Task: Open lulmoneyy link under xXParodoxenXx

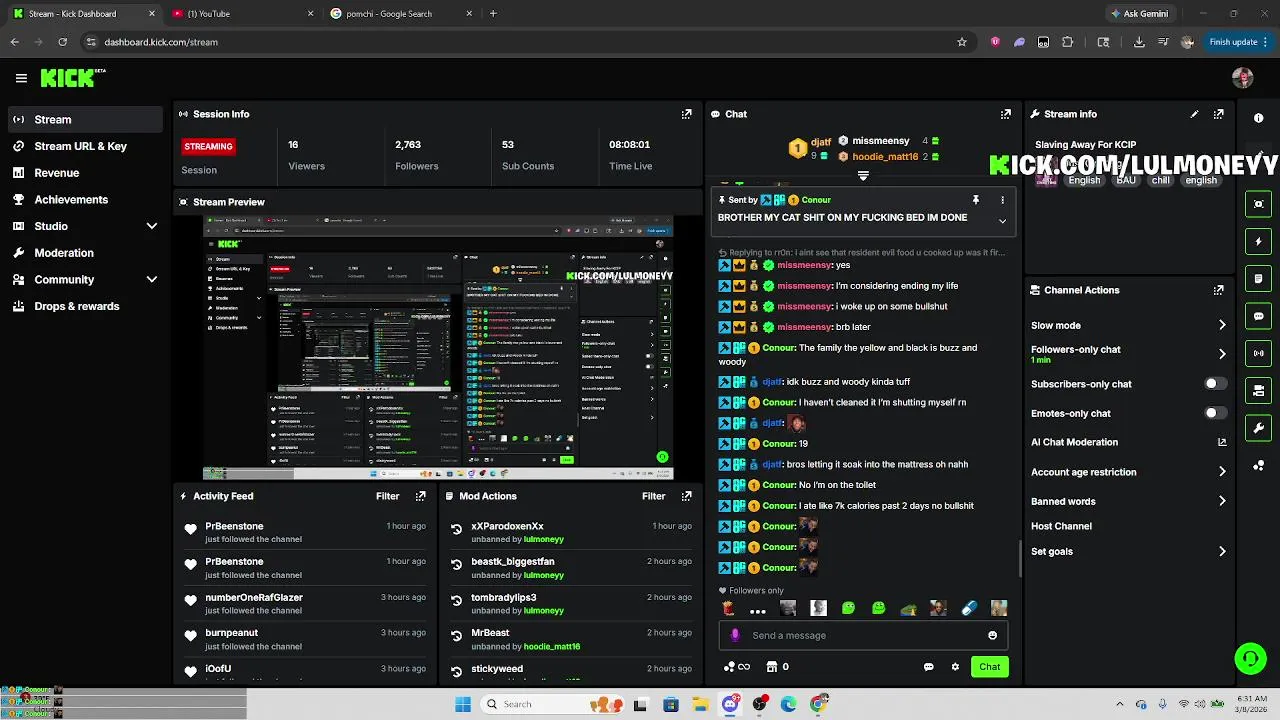Action: (544, 539)
